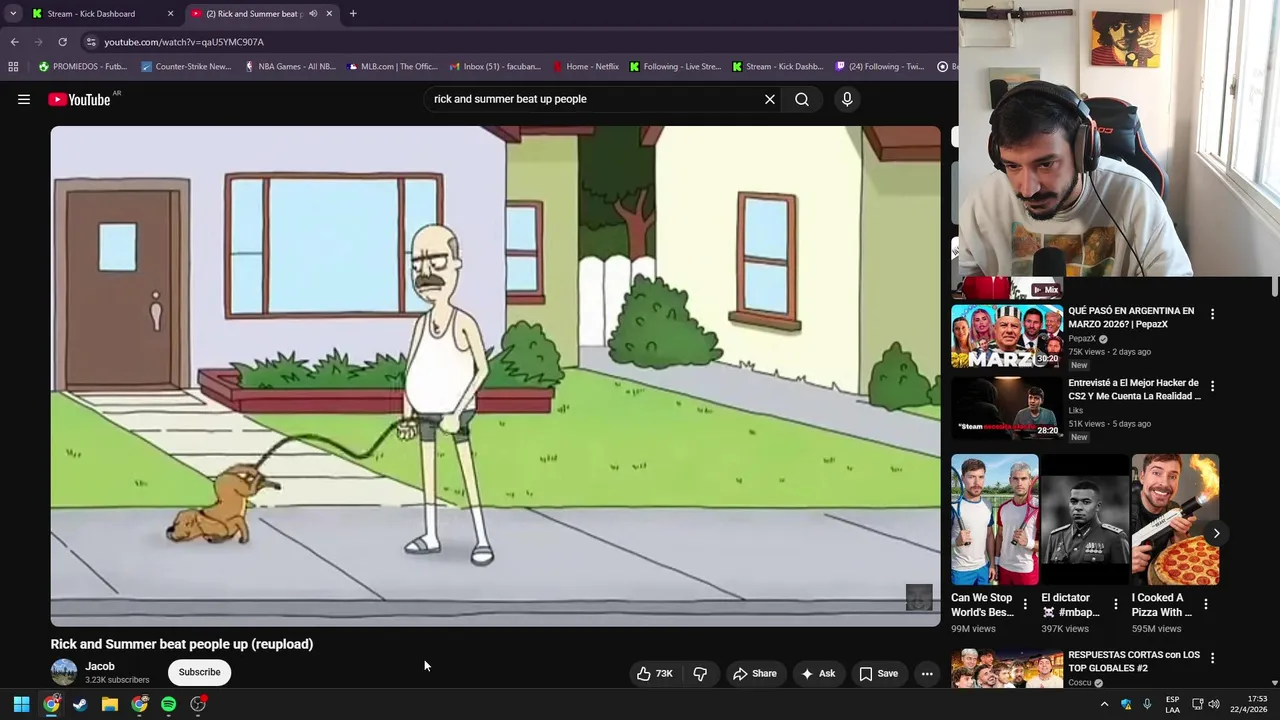This screenshot has height=720, width=1280.
Task: Open the volume control in system tray
Action: pyautogui.click(x=1214, y=704)
